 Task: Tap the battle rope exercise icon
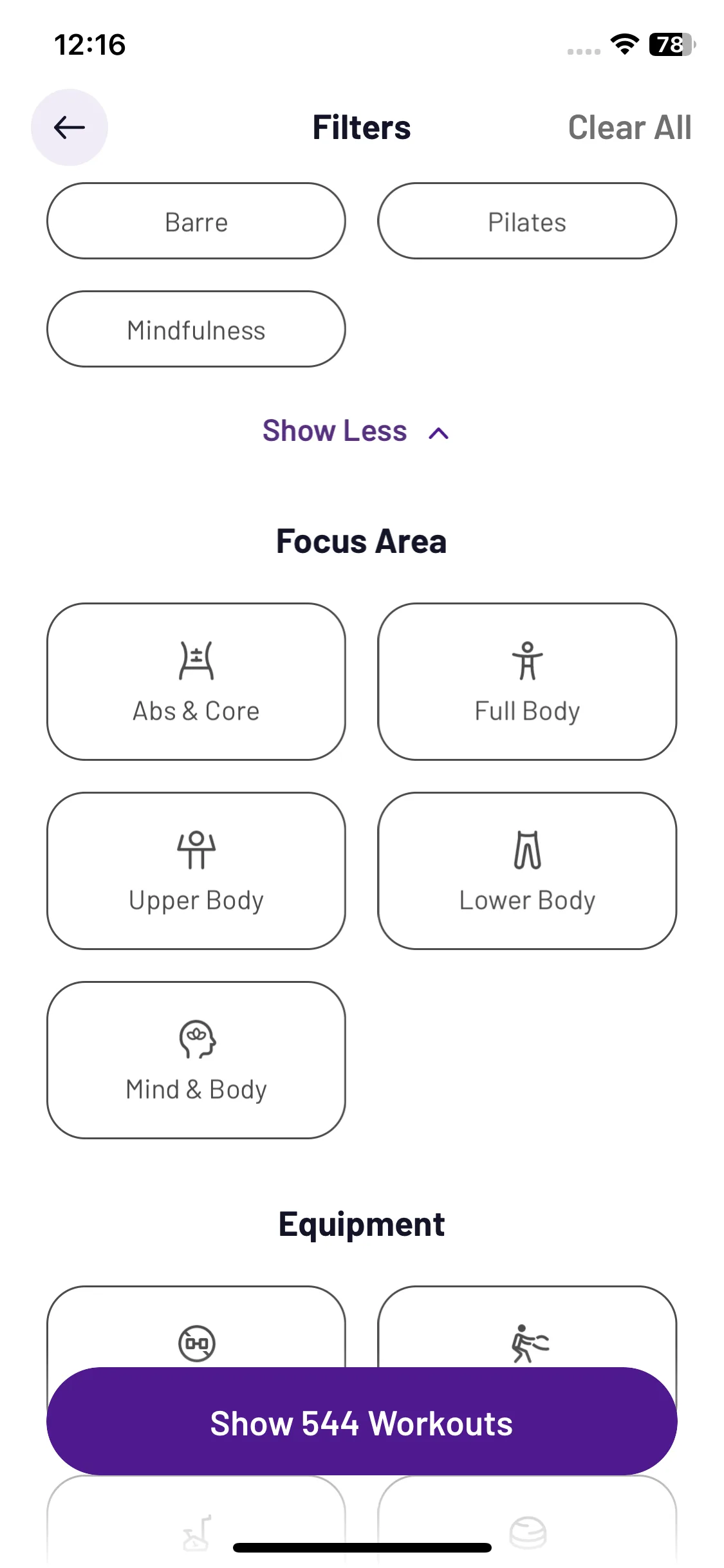(530, 1343)
